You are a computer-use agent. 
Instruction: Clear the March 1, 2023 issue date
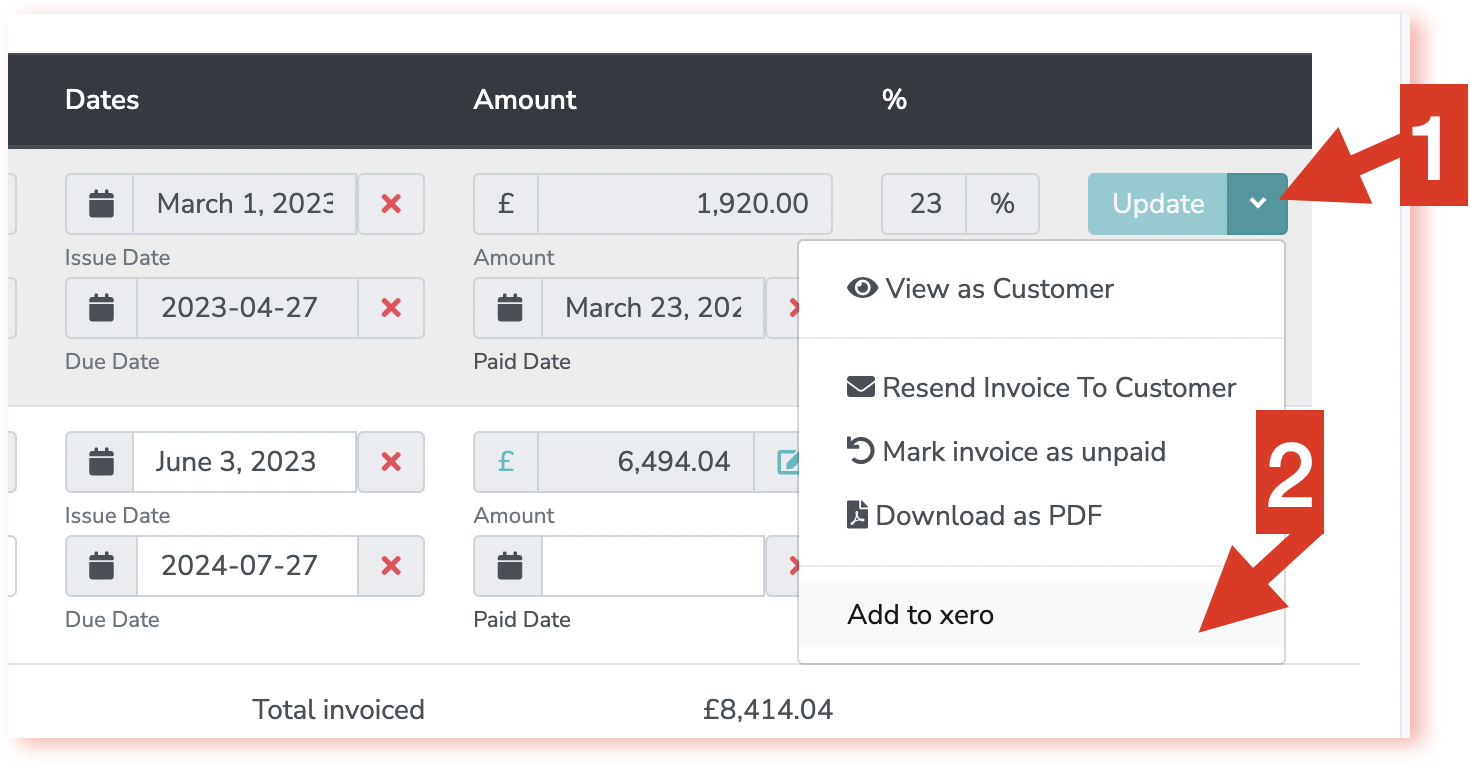pos(391,204)
